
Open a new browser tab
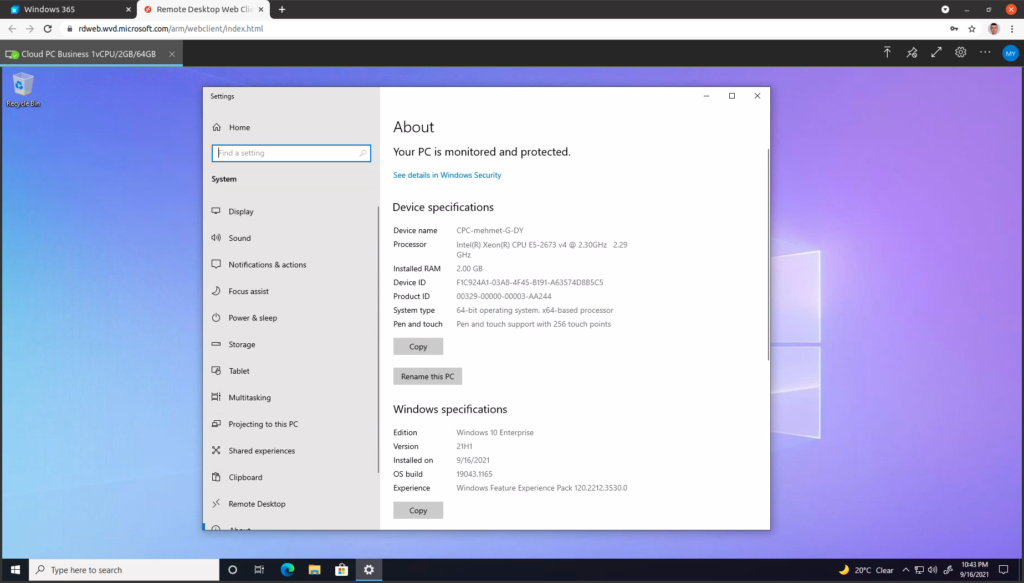coord(282,9)
